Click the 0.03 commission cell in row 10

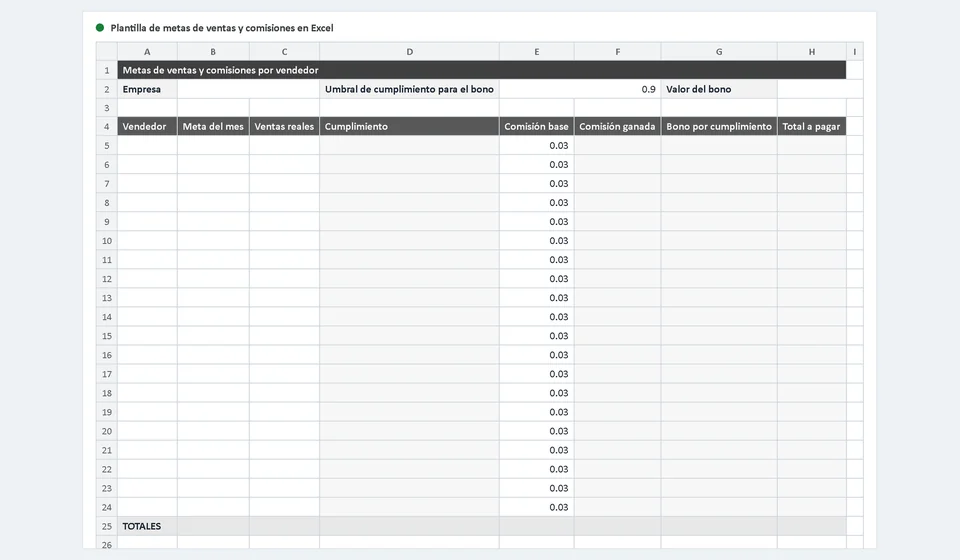click(536, 241)
